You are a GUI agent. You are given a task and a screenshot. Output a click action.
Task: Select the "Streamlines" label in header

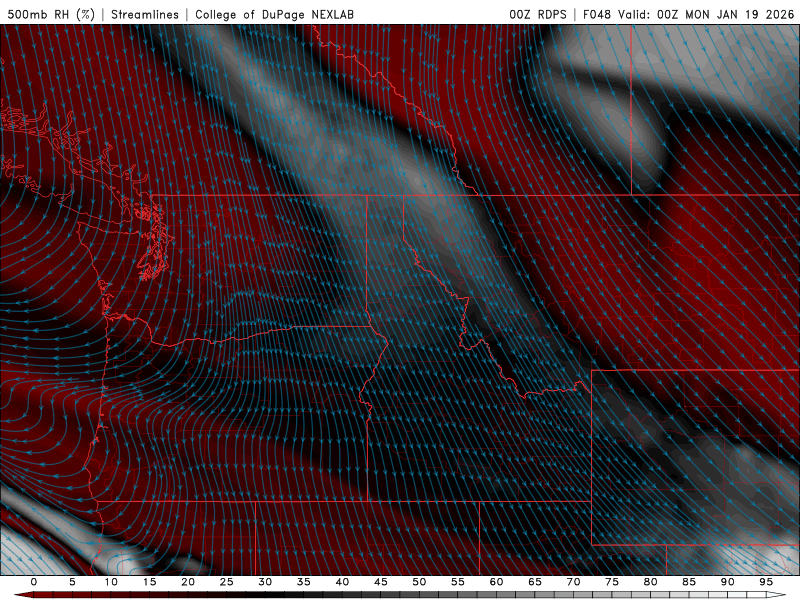point(145,14)
